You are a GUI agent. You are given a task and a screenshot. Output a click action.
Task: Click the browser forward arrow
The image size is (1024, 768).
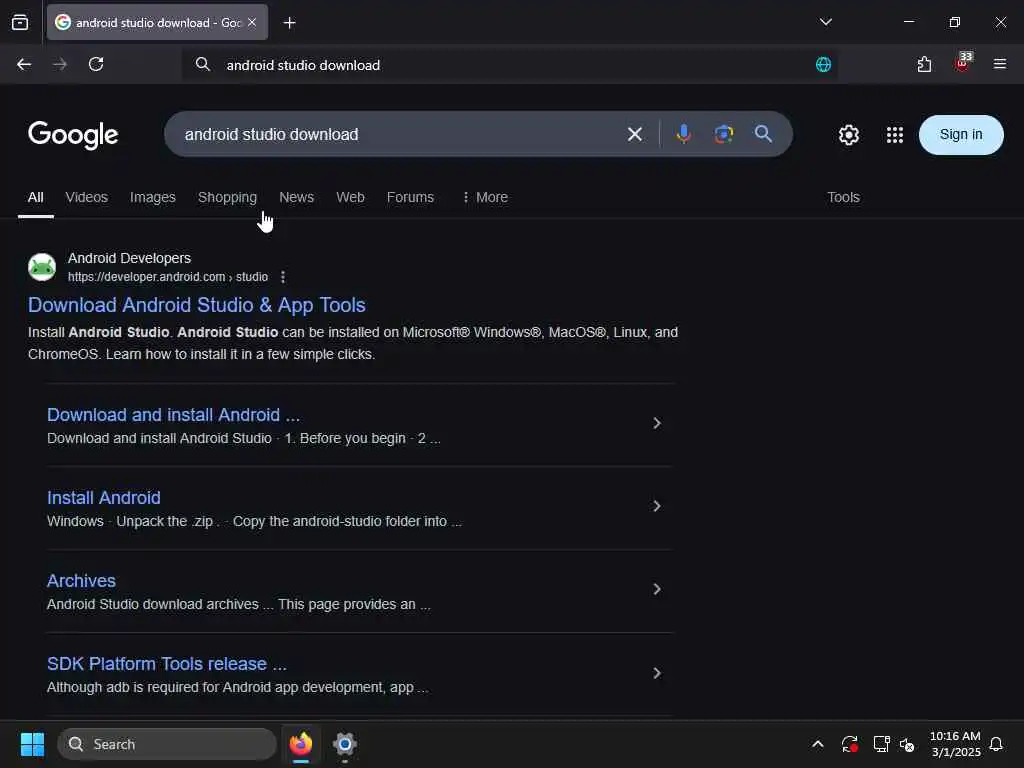(x=59, y=64)
